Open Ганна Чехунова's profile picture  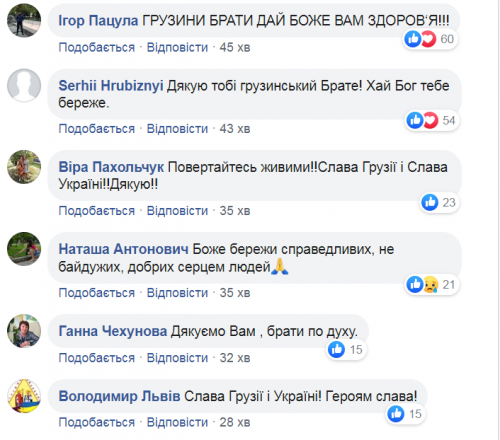pos(24,331)
